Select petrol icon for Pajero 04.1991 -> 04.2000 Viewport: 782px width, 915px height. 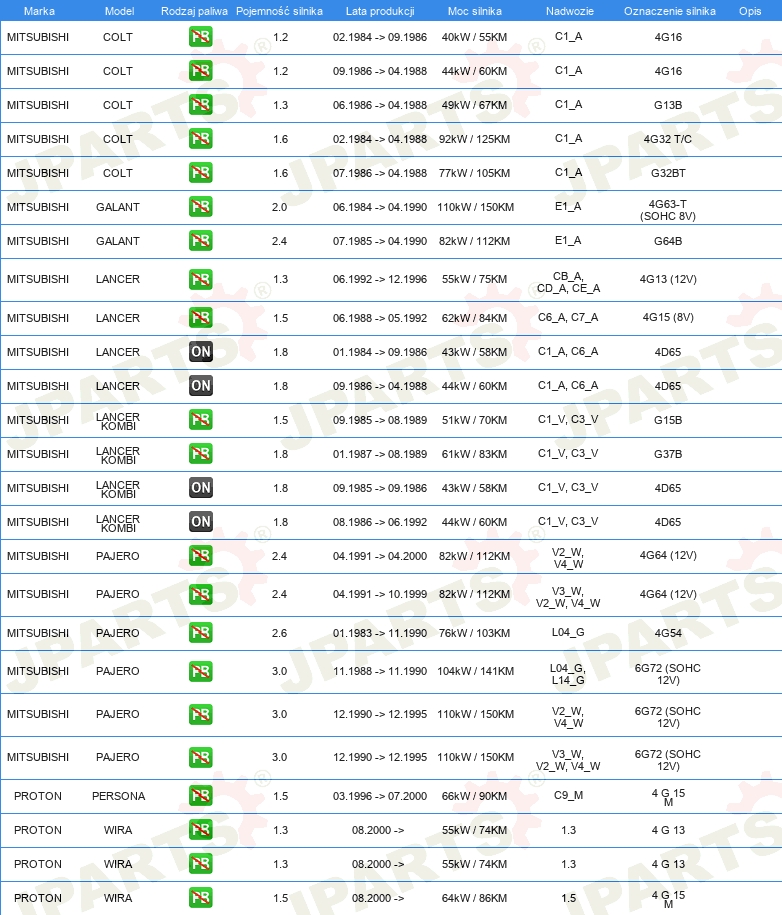pyautogui.click(x=200, y=556)
